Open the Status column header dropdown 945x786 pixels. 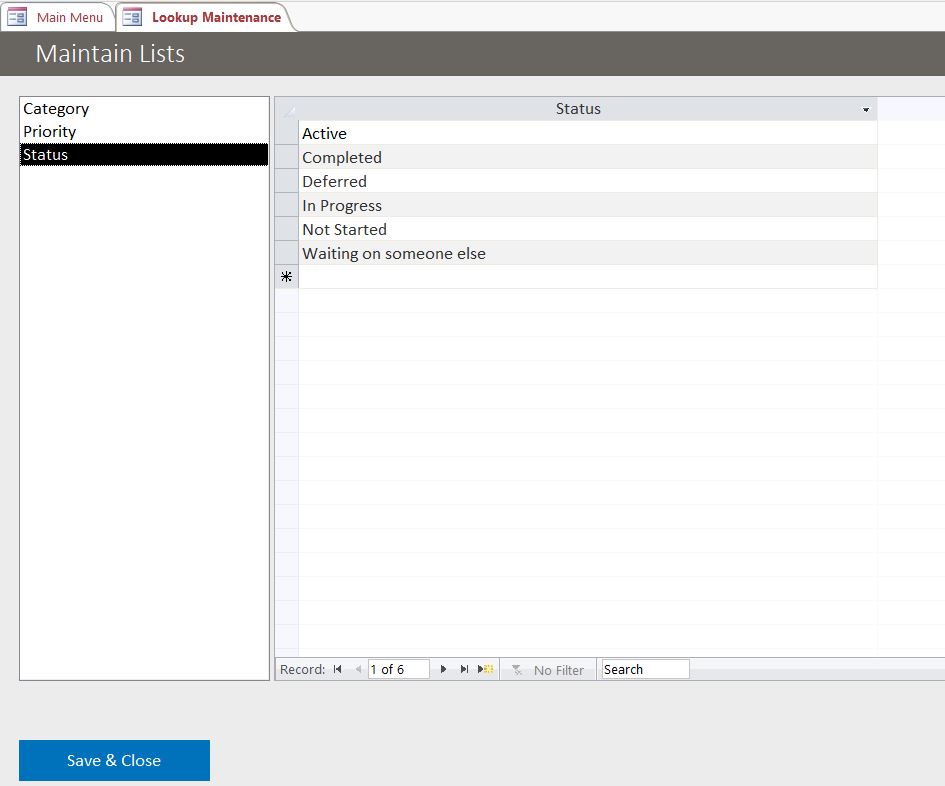pyautogui.click(x=864, y=109)
